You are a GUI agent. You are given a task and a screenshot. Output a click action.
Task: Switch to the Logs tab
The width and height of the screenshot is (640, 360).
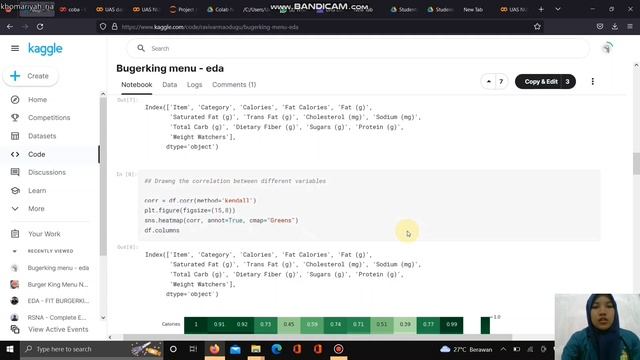[194, 85]
